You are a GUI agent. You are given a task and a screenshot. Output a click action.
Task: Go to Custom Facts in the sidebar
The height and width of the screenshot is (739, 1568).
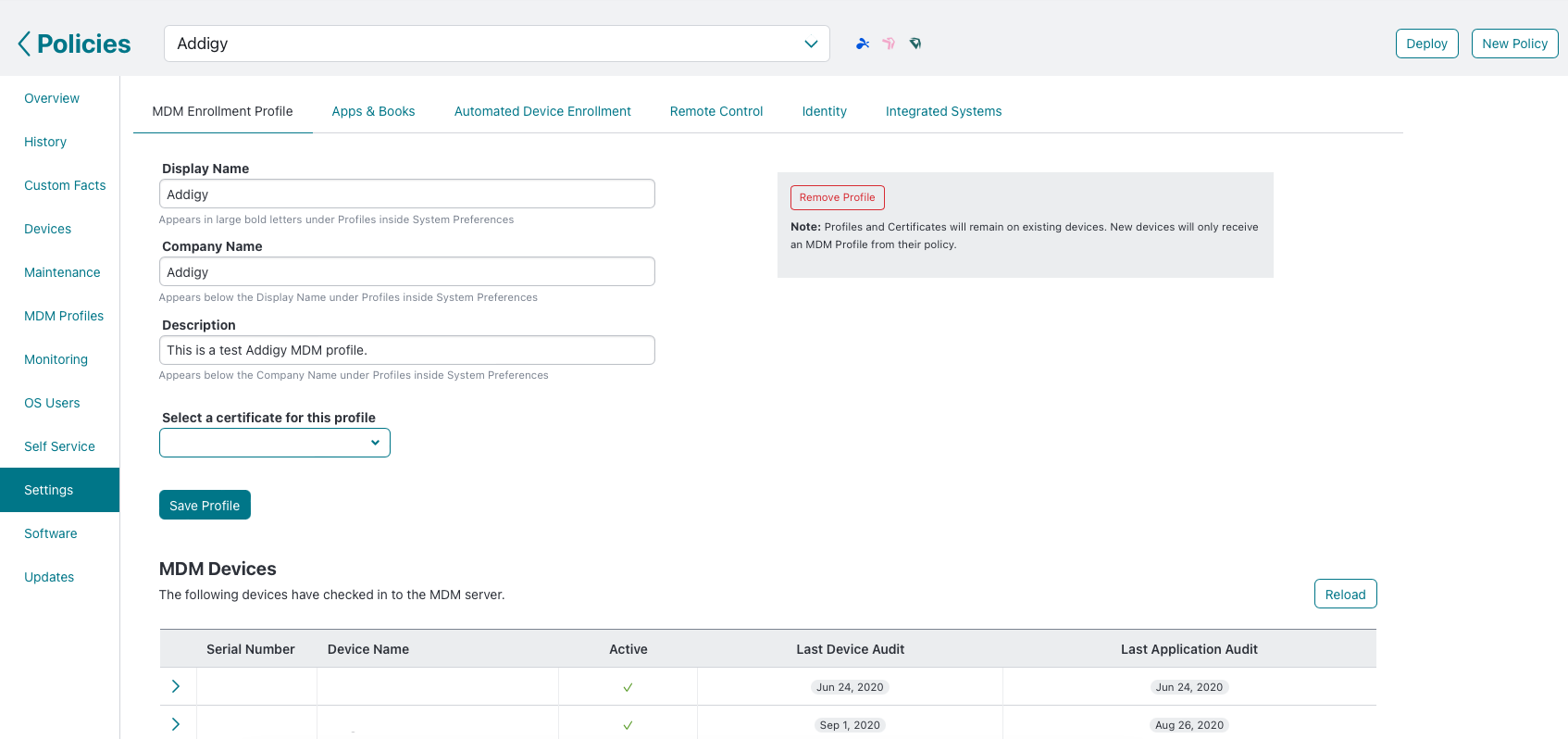click(65, 185)
